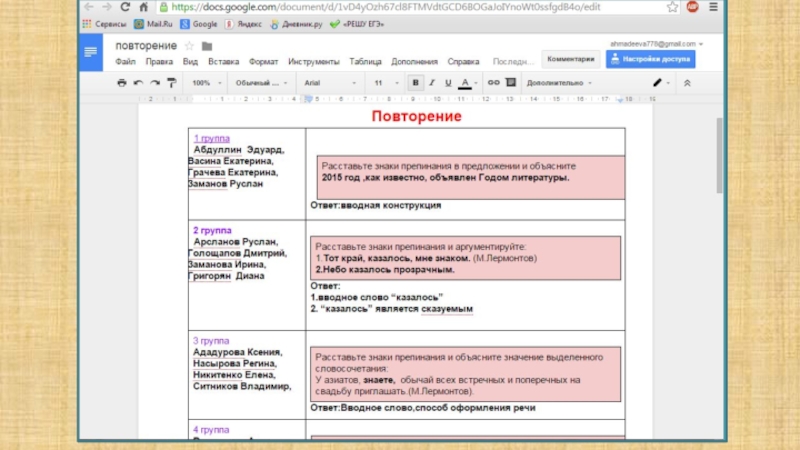This screenshot has width=800, height=450.
Task: Open the Google Docs home icon
Action: pos(92,52)
